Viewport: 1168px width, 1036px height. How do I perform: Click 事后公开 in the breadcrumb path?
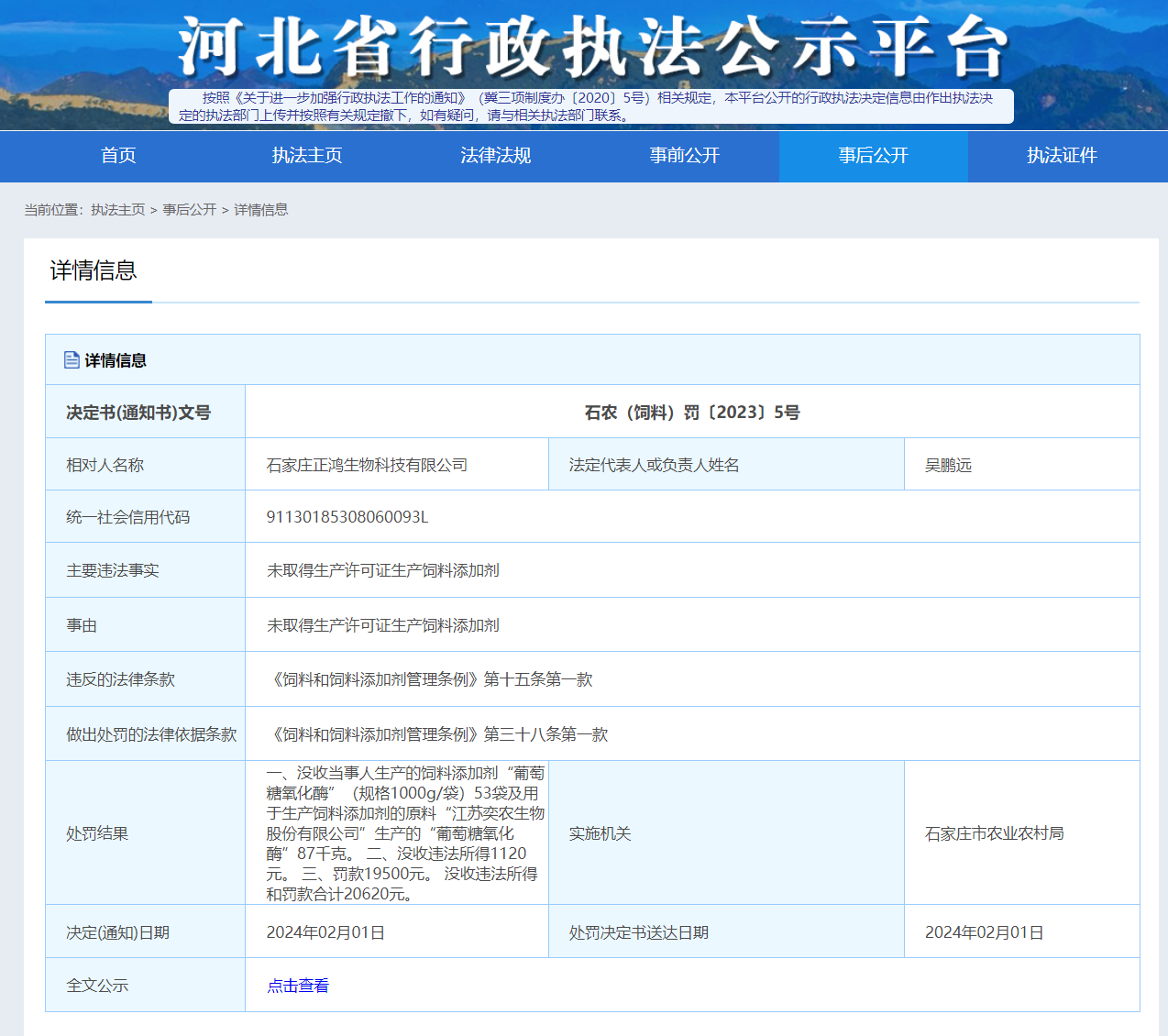[x=190, y=210]
